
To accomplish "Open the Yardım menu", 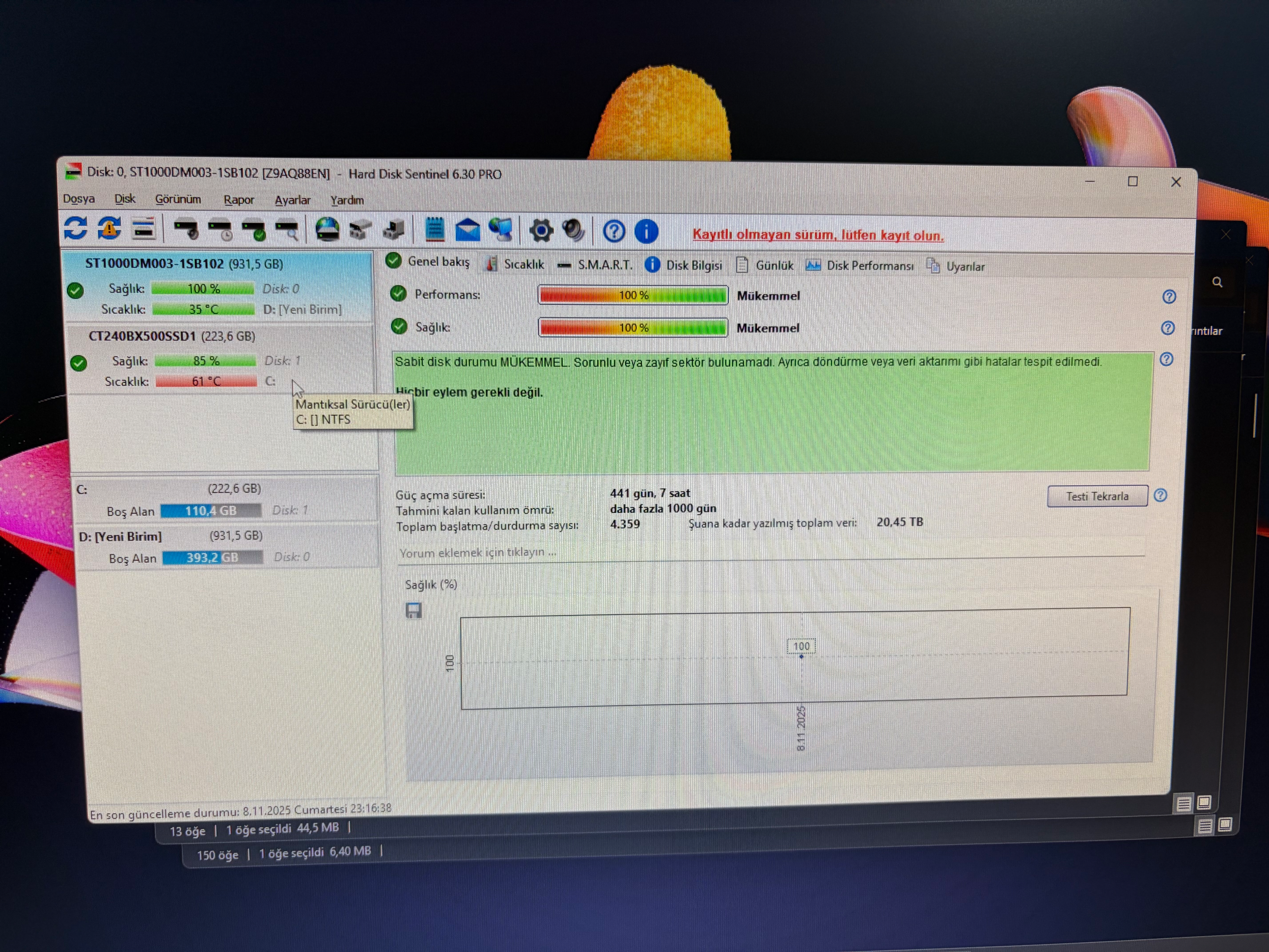I will pyautogui.click(x=347, y=200).
